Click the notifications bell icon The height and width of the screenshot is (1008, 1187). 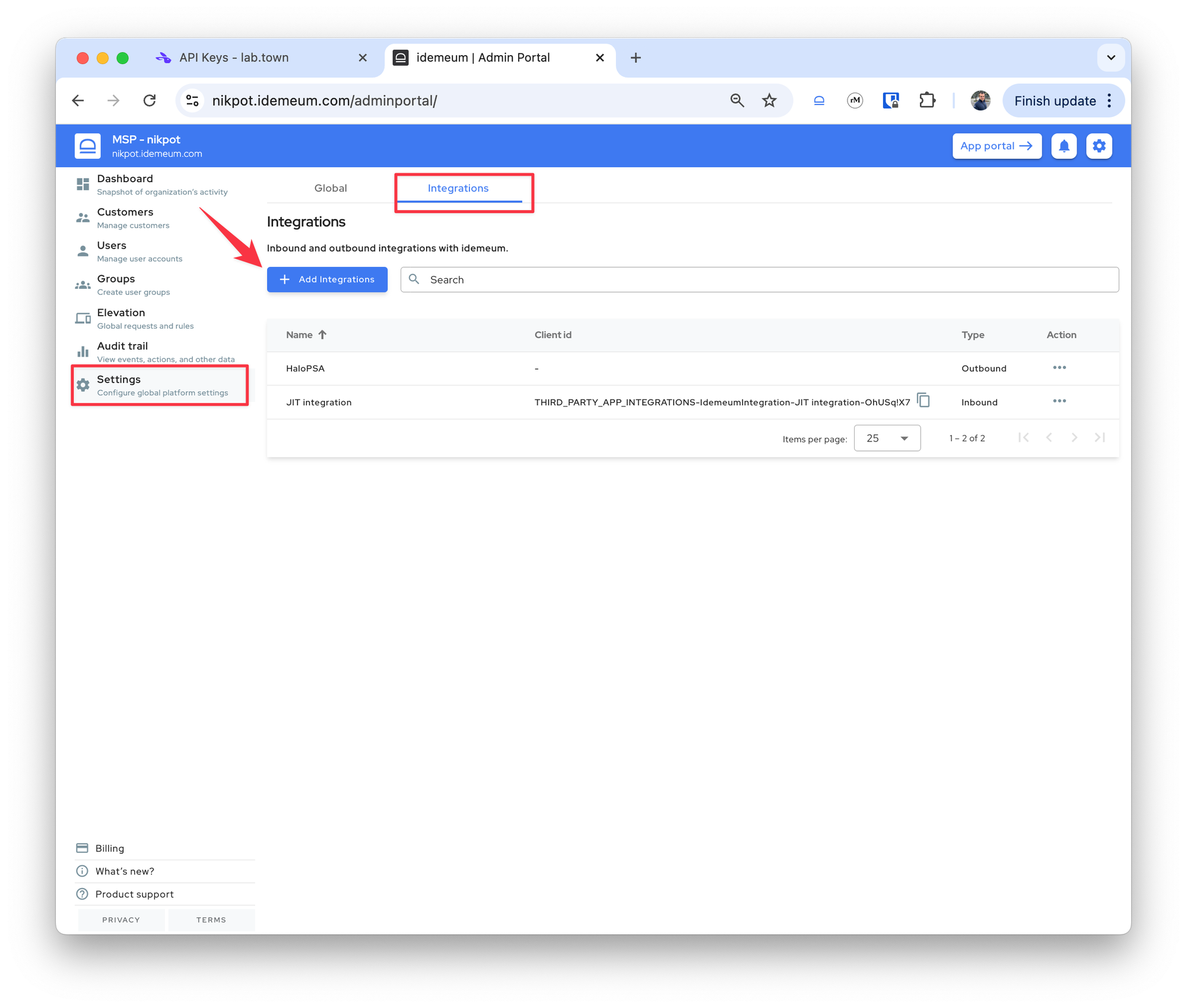(1064, 146)
